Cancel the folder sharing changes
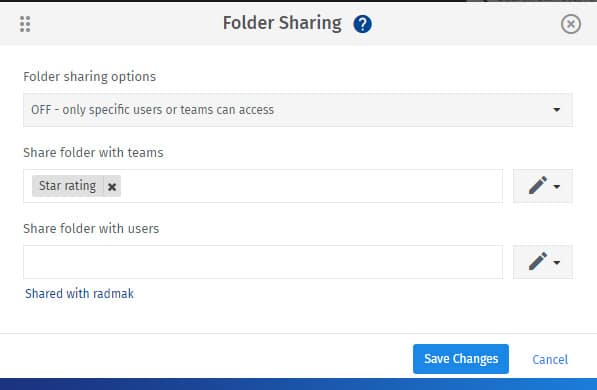This screenshot has width=597, height=390. point(550,359)
